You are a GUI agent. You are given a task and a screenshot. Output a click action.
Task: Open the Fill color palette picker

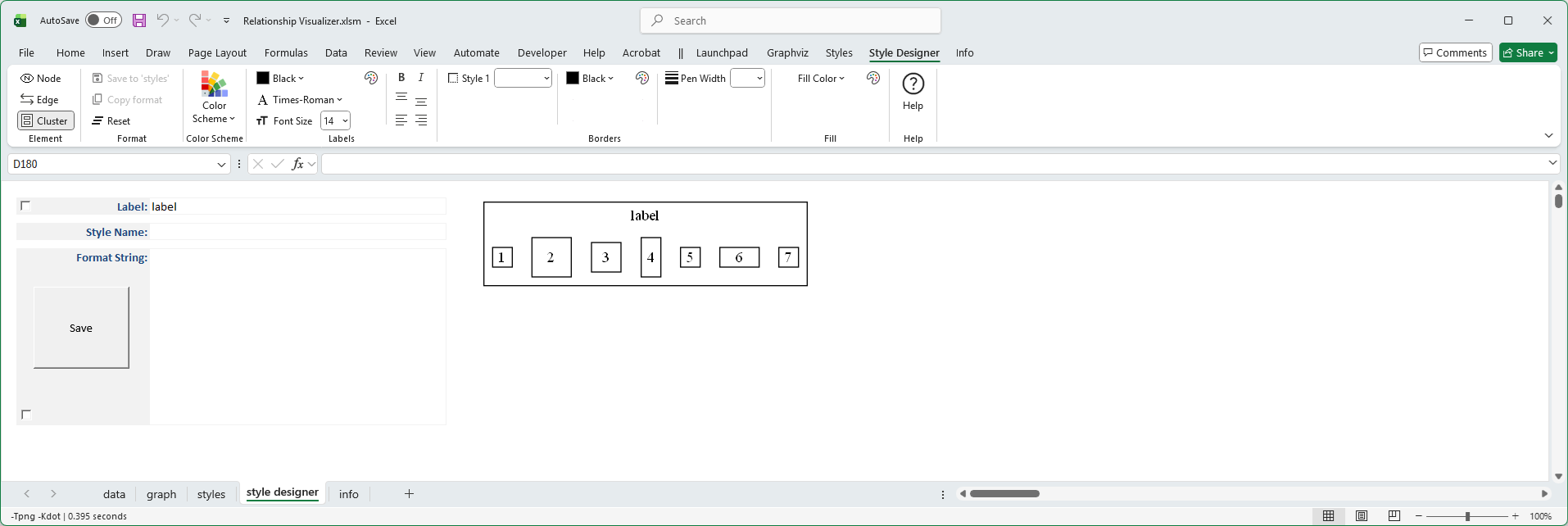pyautogui.click(x=873, y=79)
